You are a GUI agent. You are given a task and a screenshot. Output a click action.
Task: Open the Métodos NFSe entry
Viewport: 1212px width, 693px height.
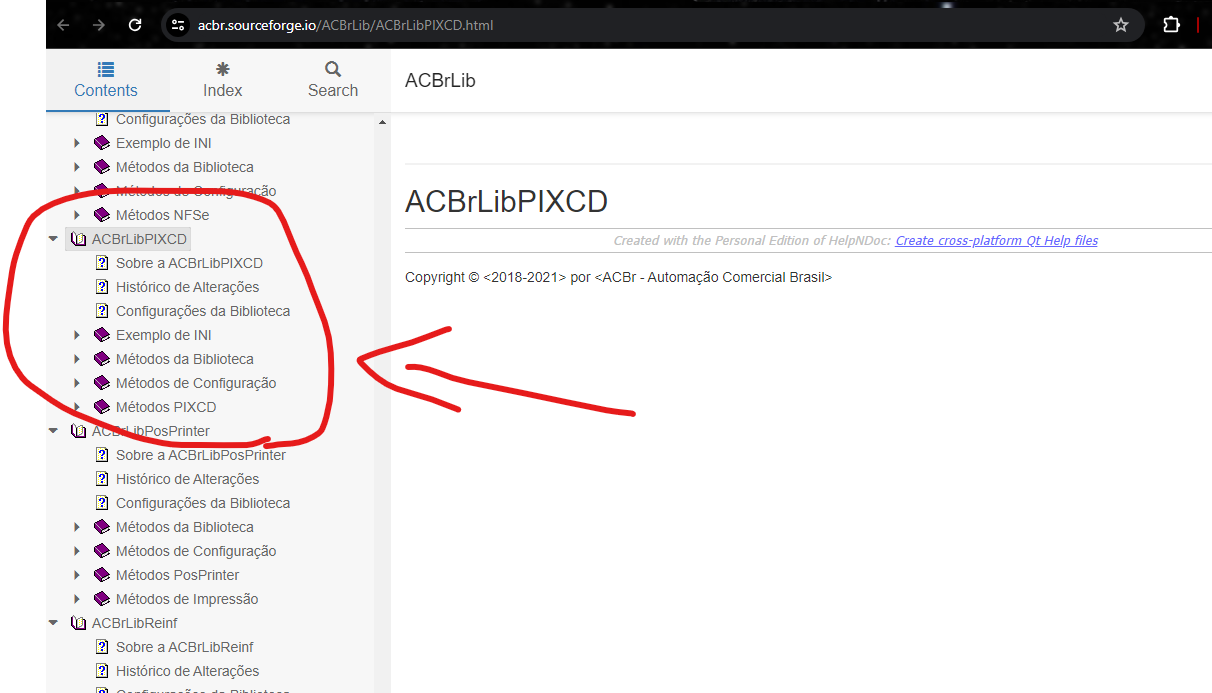pos(162,215)
